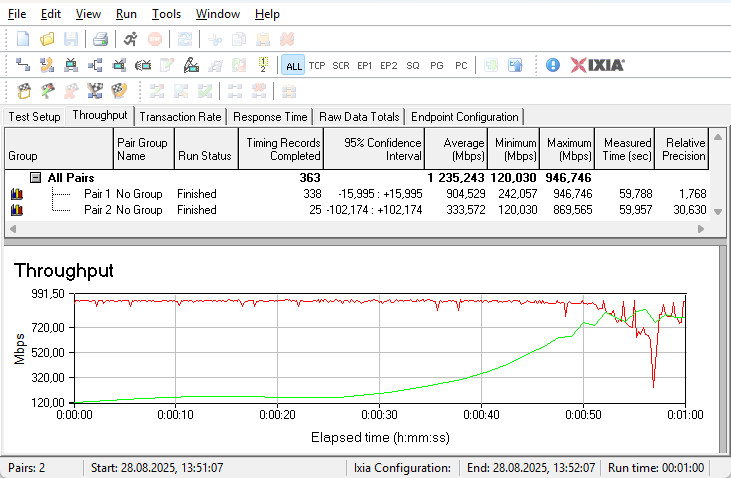Click the Relative Precision column header
The height and width of the screenshot is (478, 731).
click(x=682, y=149)
